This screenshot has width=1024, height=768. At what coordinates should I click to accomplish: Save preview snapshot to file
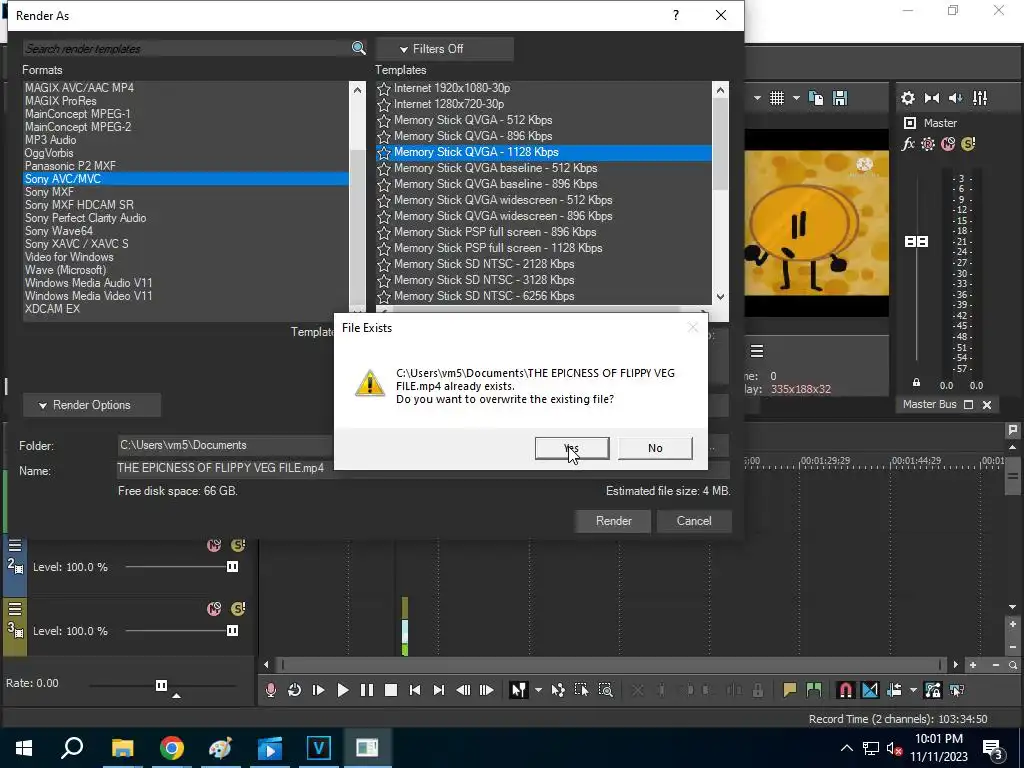[x=840, y=98]
